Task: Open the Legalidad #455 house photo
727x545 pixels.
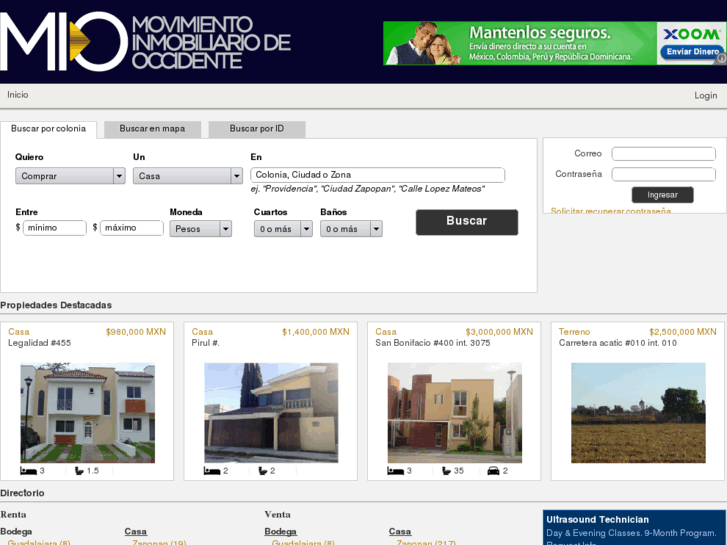Action: (x=88, y=413)
